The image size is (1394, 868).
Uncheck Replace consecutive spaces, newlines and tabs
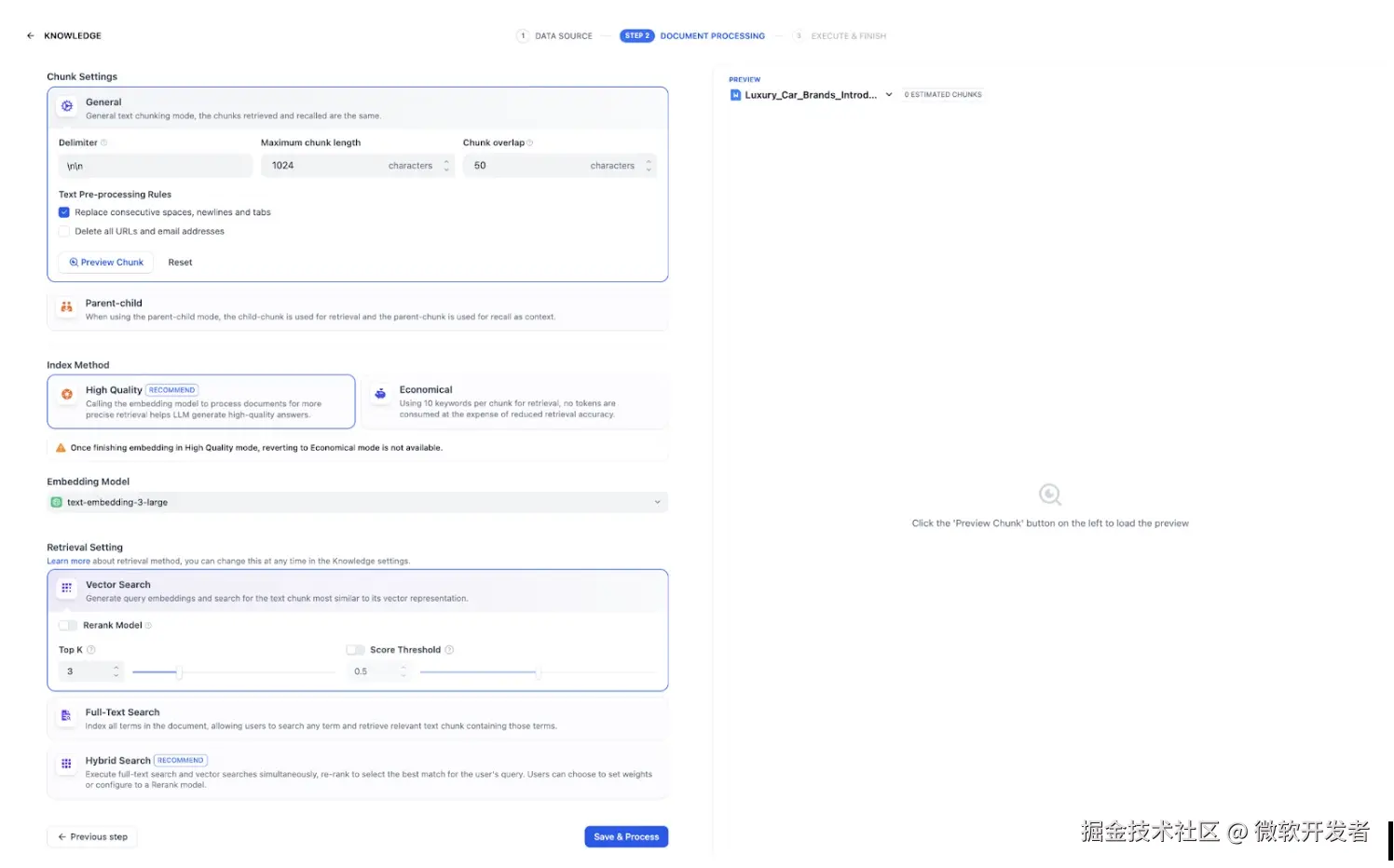(x=64, y=212)
